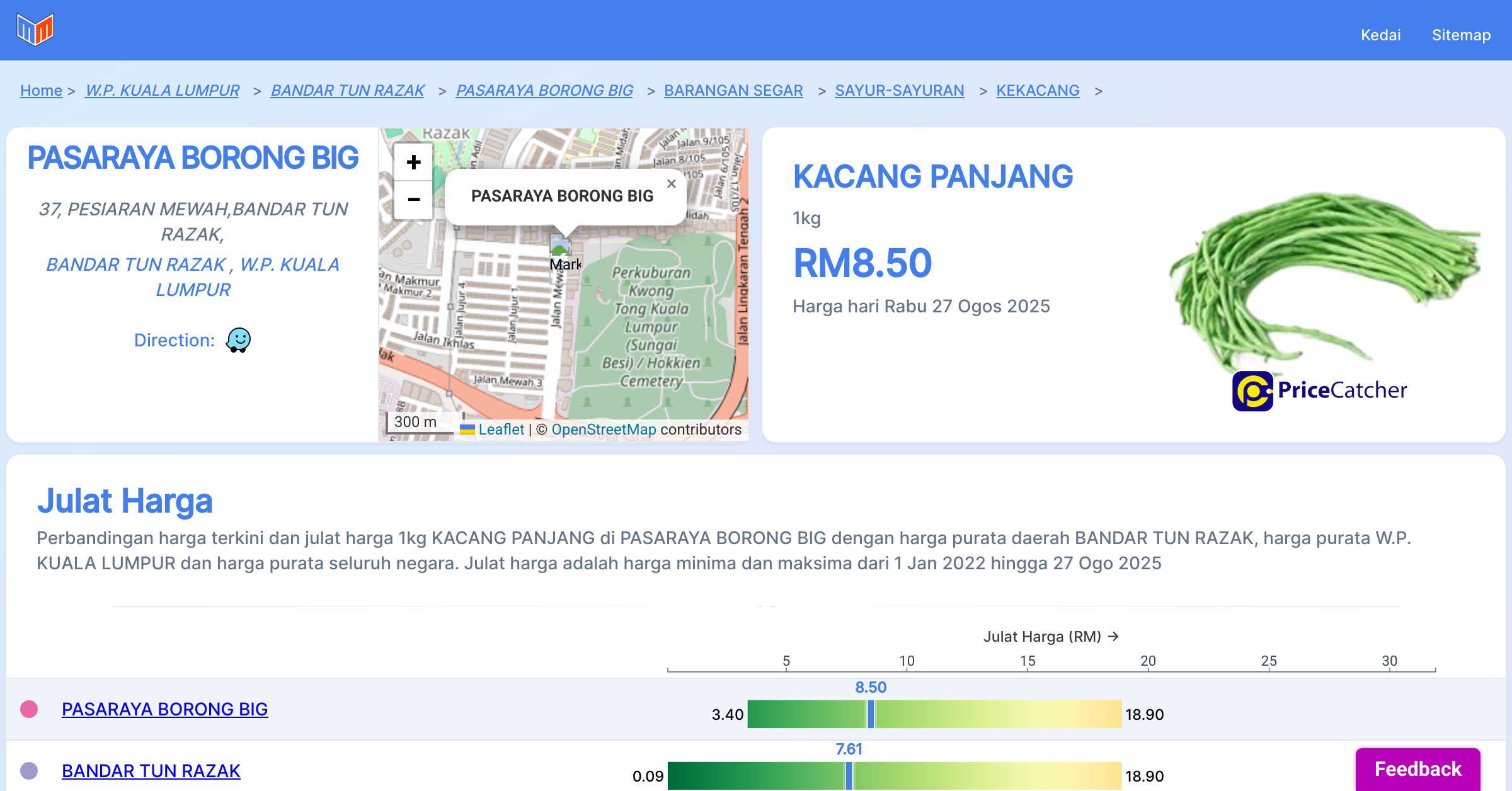Open OpenStreetMap attribution link

point(604,430)
